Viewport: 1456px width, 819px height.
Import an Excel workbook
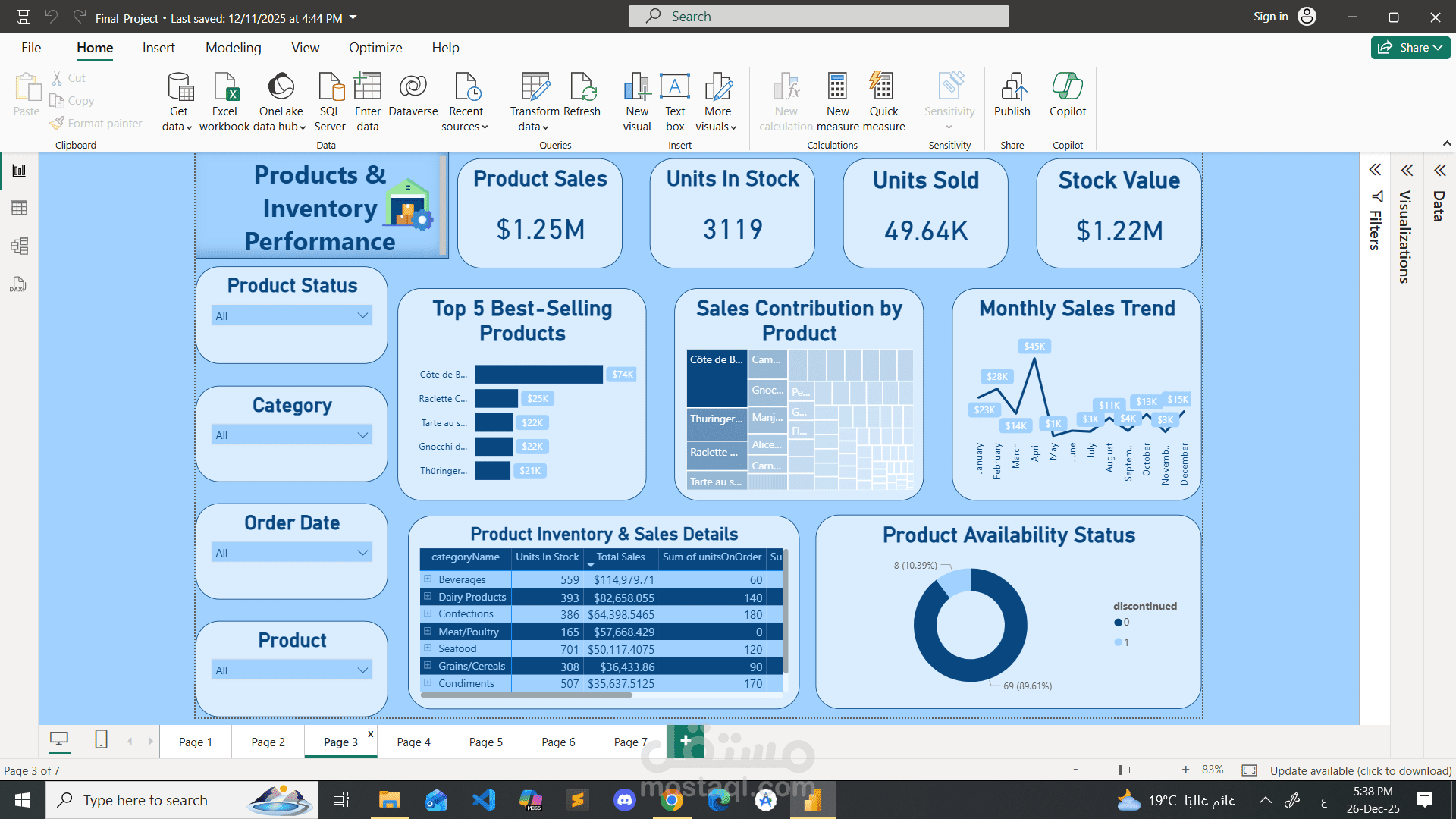pyautogui.click(x=224, y=101)
